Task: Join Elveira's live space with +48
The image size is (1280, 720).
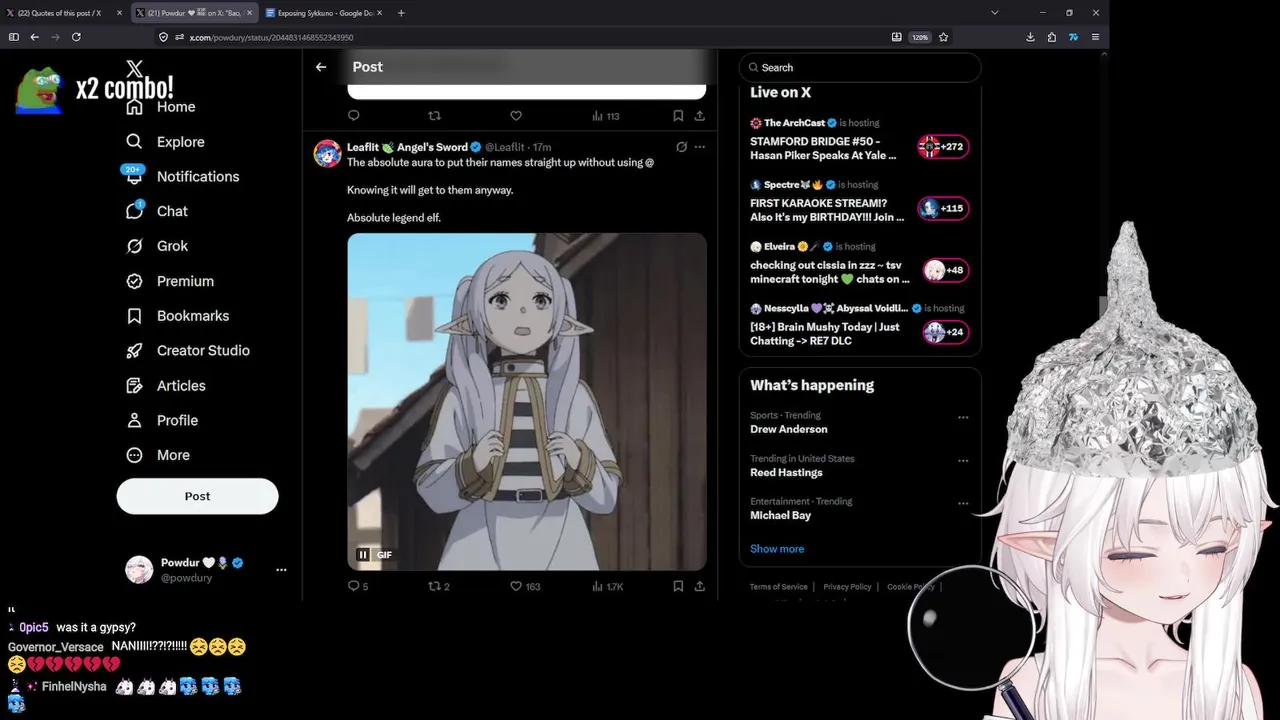Action: click(x=944, y=270)
